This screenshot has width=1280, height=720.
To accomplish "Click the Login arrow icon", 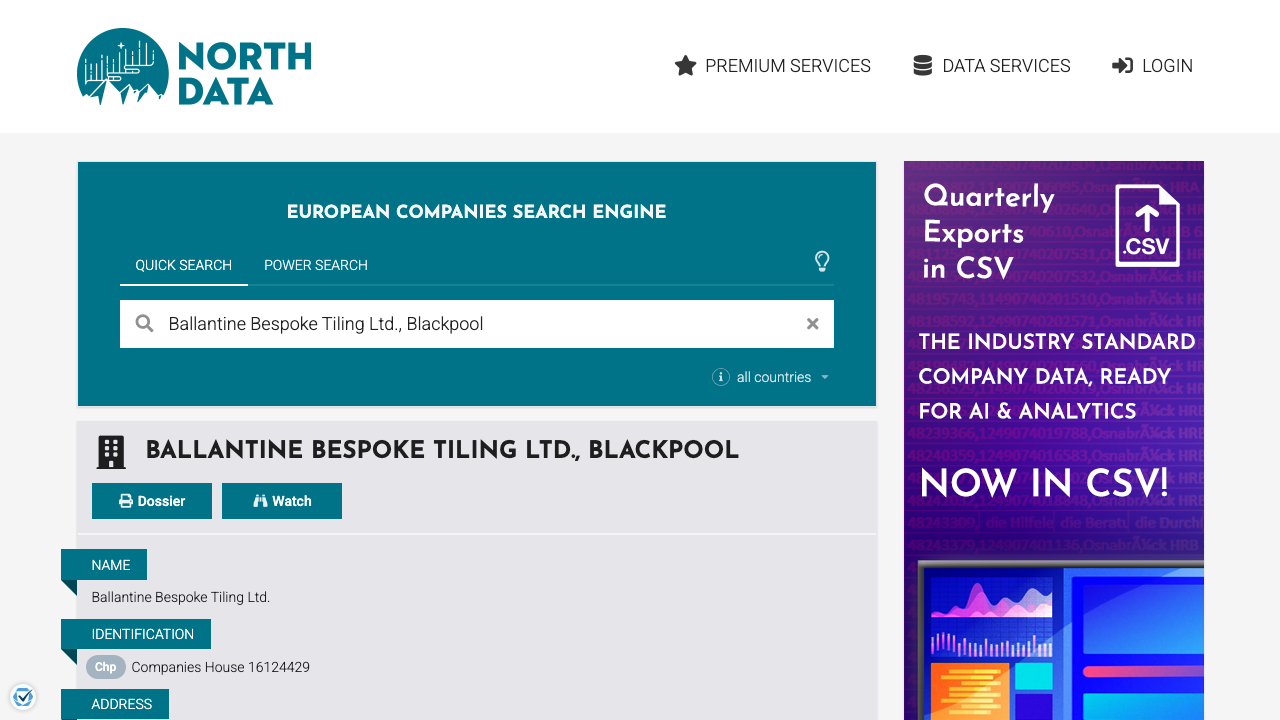I will click(1122, 66).
